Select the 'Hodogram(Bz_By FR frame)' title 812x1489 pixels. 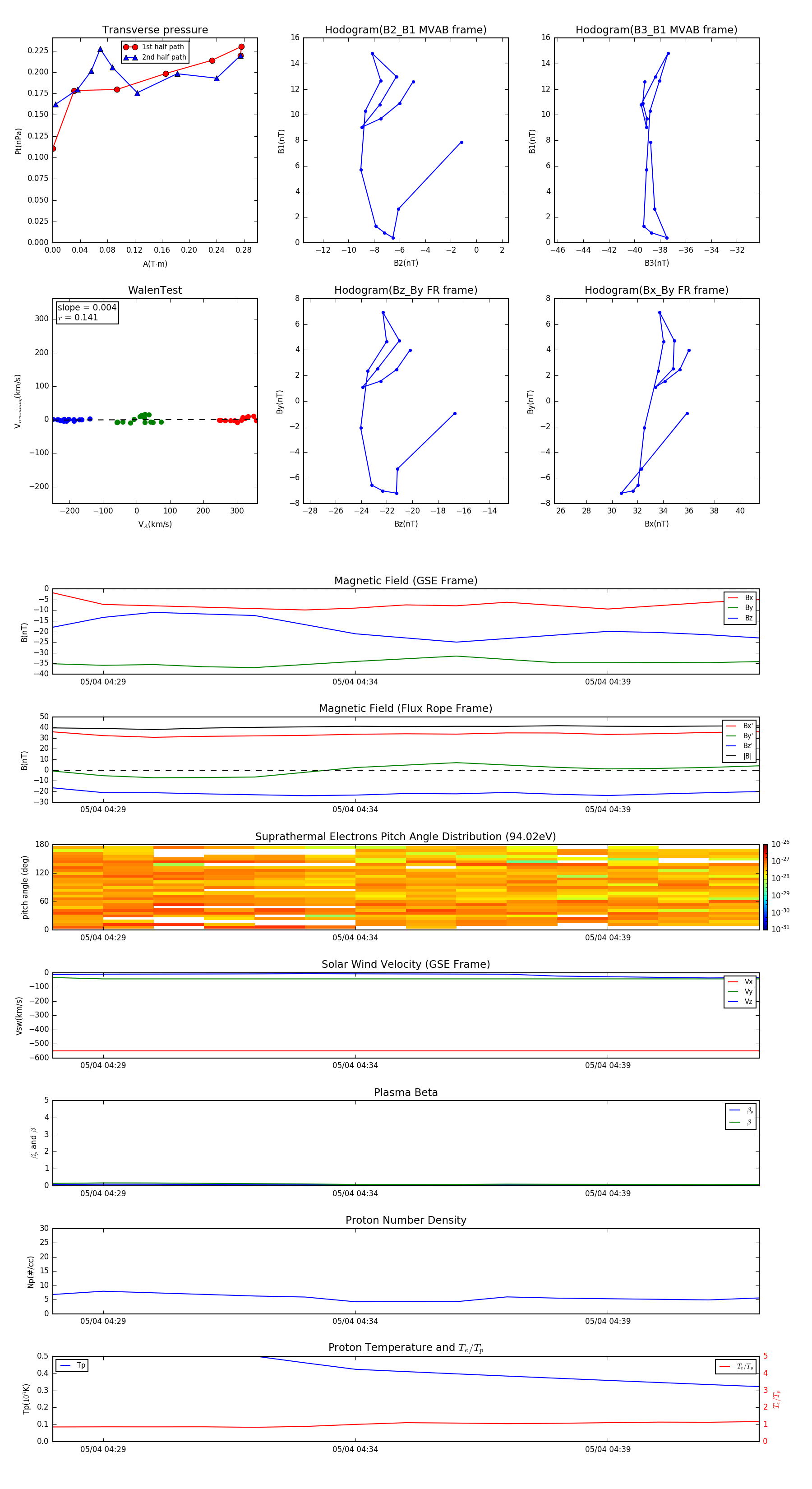pos(406,290)
